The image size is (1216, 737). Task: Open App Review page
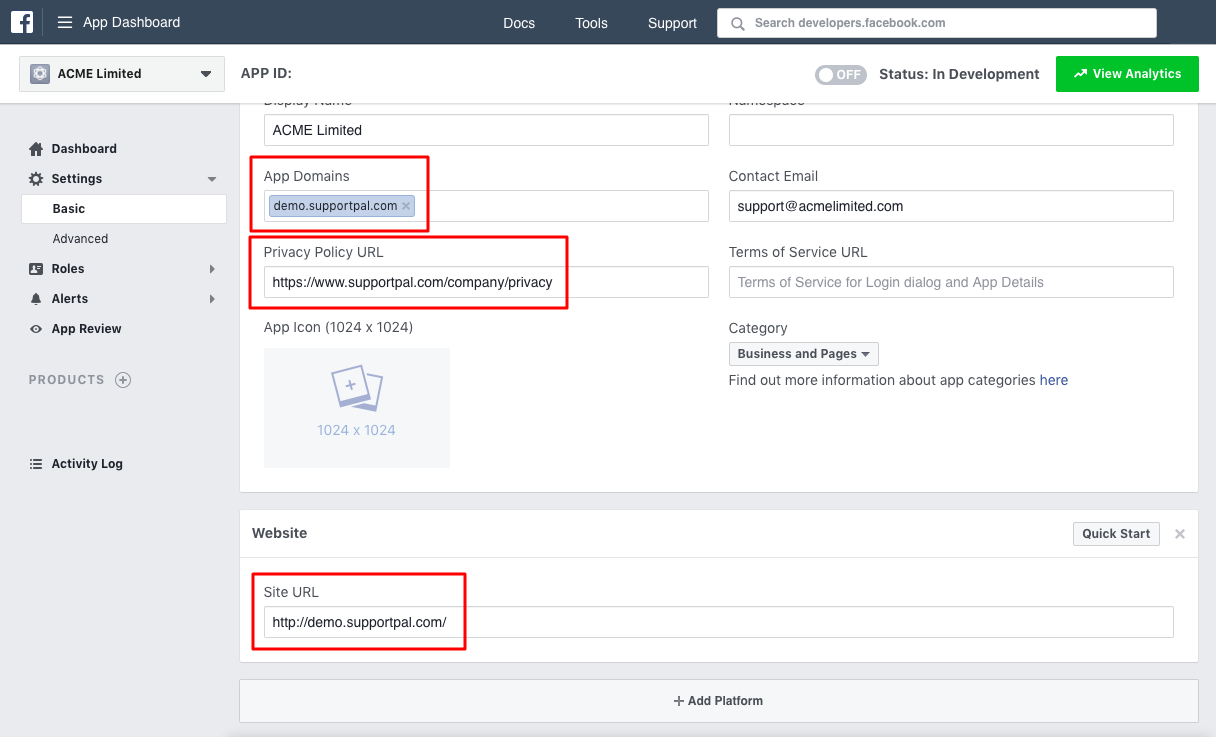[x=86, y=329]
